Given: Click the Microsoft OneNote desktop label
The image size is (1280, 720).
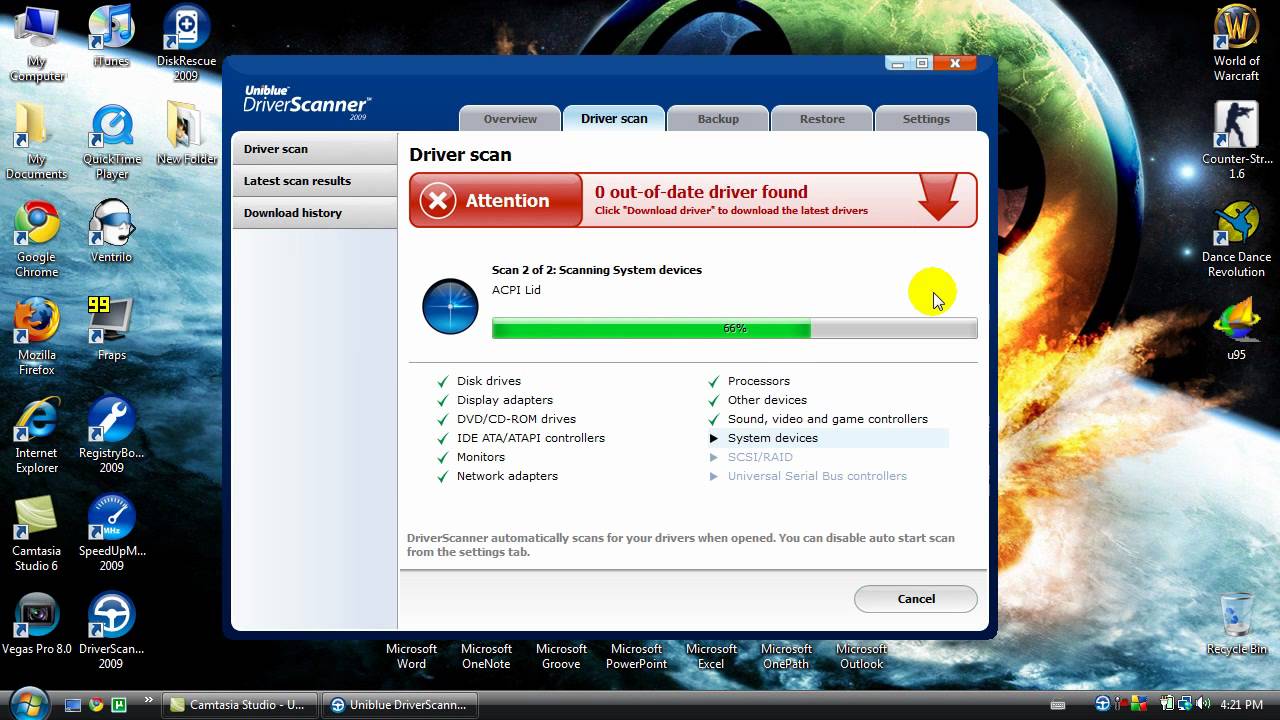Looking at the screenshot, I should coord(486,656).
